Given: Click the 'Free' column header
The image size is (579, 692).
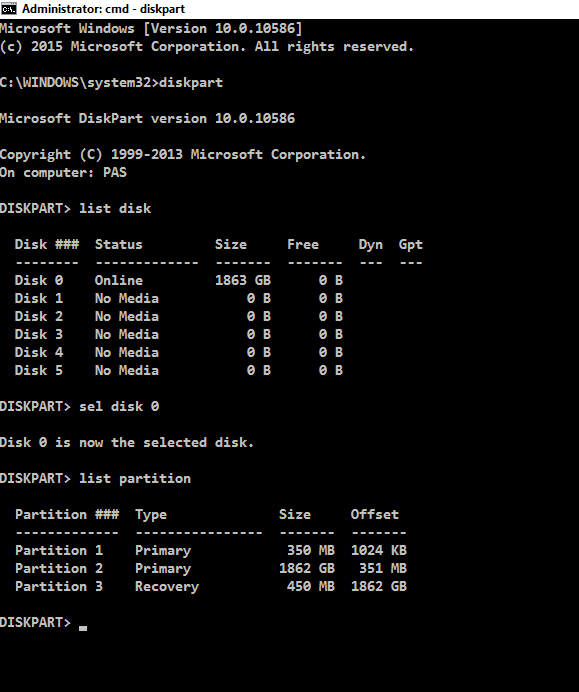Looking at the screenshot, I should pyautogui.click(x=303, y=244).
